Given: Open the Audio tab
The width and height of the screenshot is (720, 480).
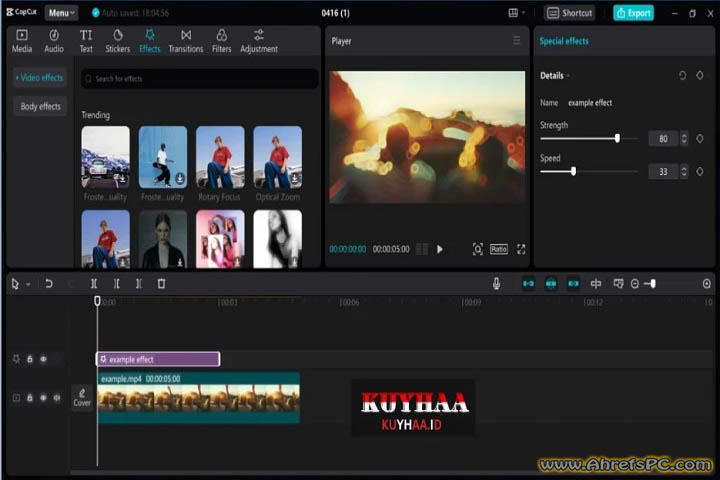Looking at the screenshot, I should [x=54, y=41].
